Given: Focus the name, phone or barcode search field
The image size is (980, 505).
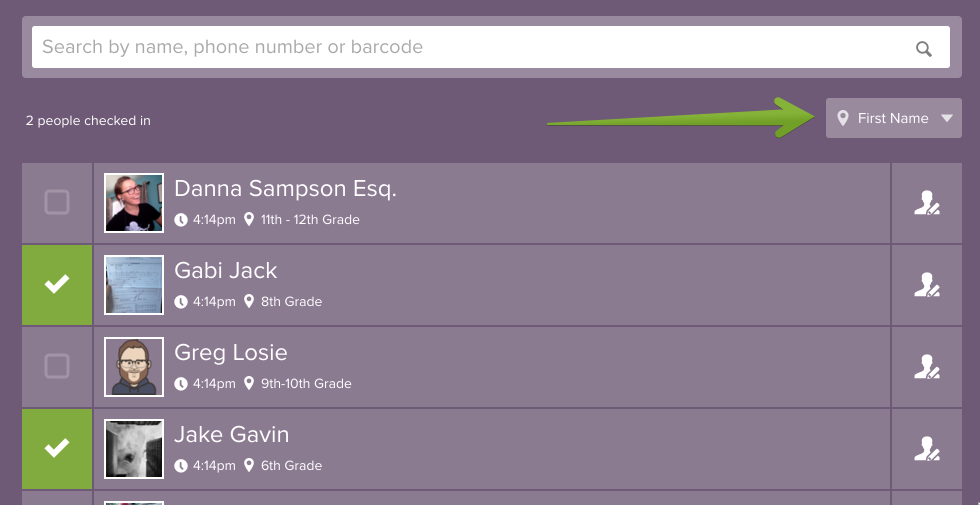Looking at the screenshot, I should coord(470,47).
